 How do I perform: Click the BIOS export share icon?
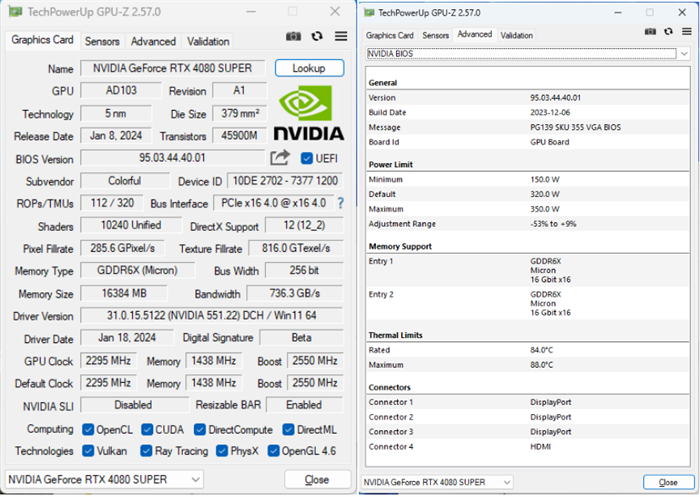(x=280, y=158)
